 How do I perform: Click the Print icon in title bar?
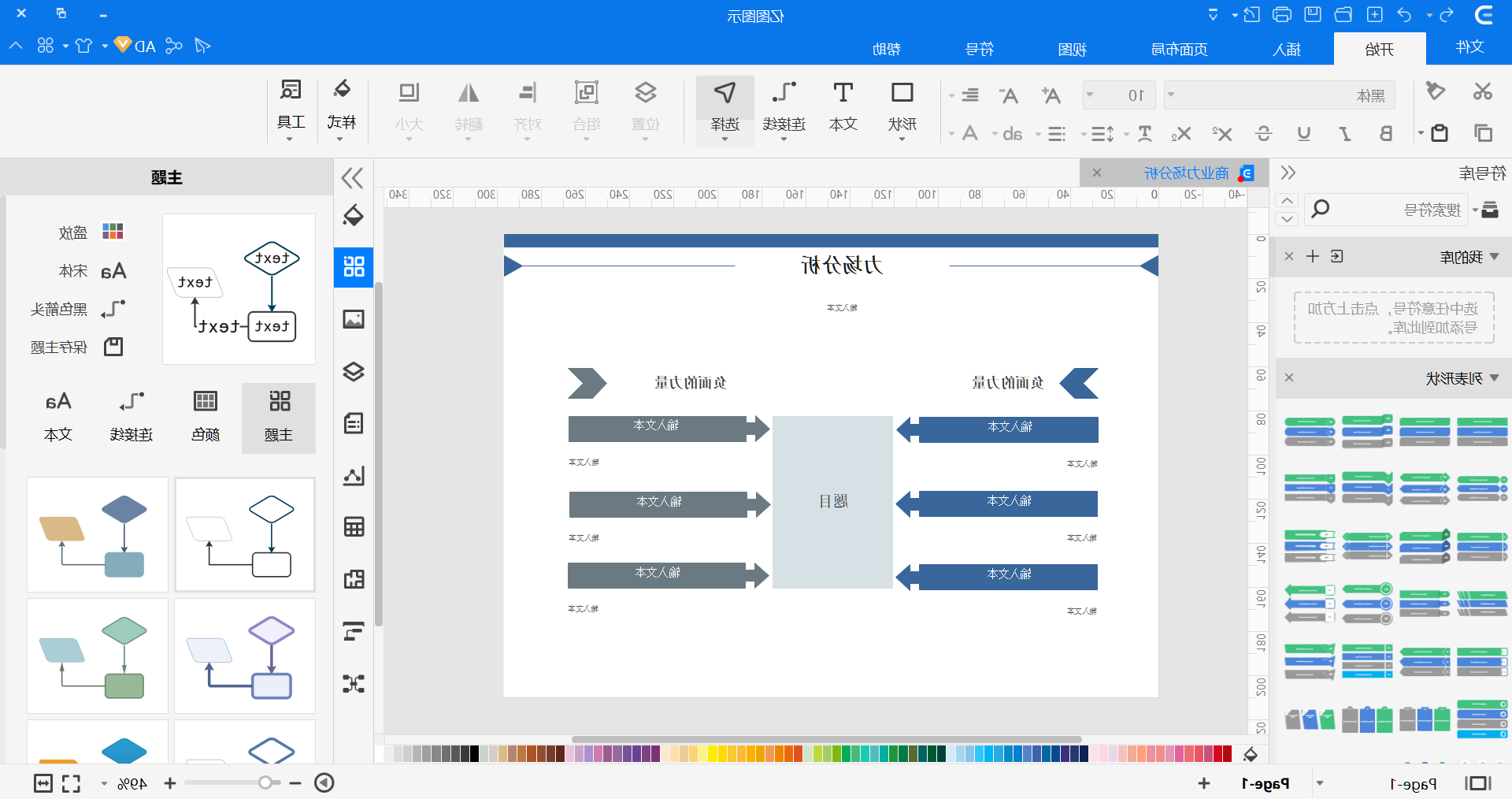pyautogui.click(x=1282, y=14)
